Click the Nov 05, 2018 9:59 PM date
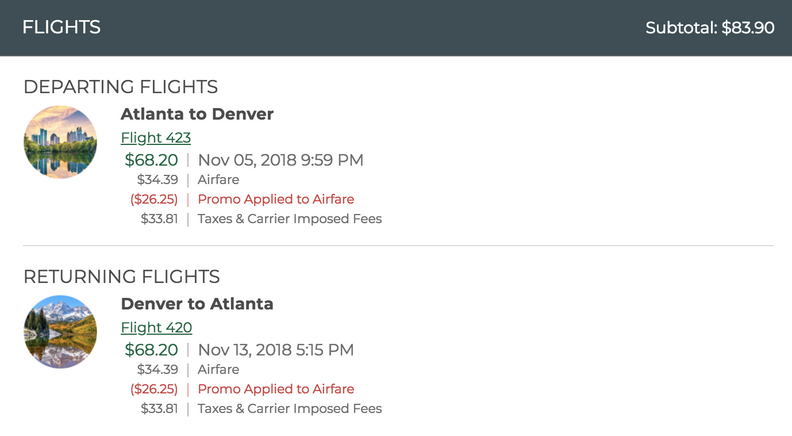 point(280,160)
